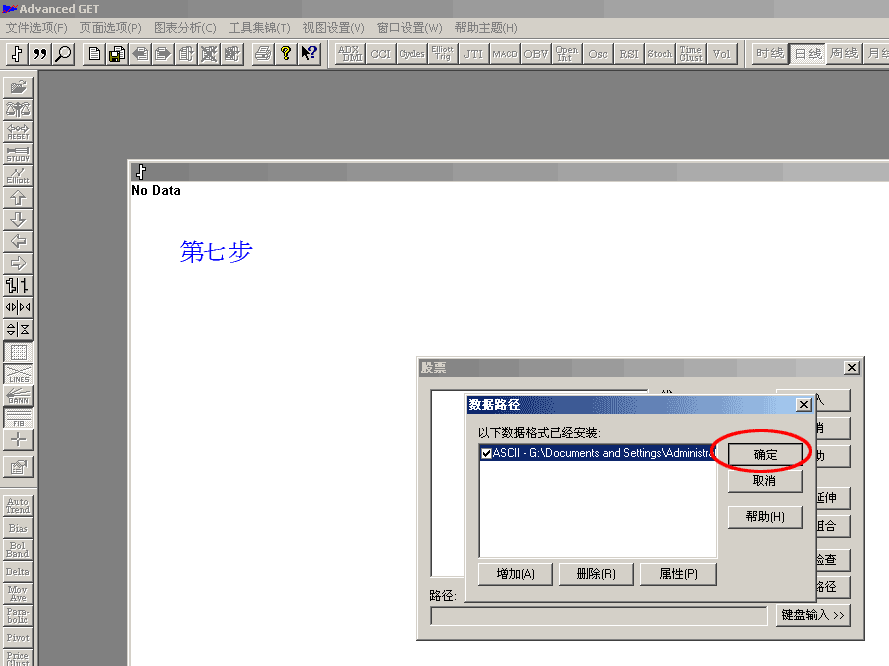
Task: Click the bar style sidebar icon
Action: tap(18, 286)
